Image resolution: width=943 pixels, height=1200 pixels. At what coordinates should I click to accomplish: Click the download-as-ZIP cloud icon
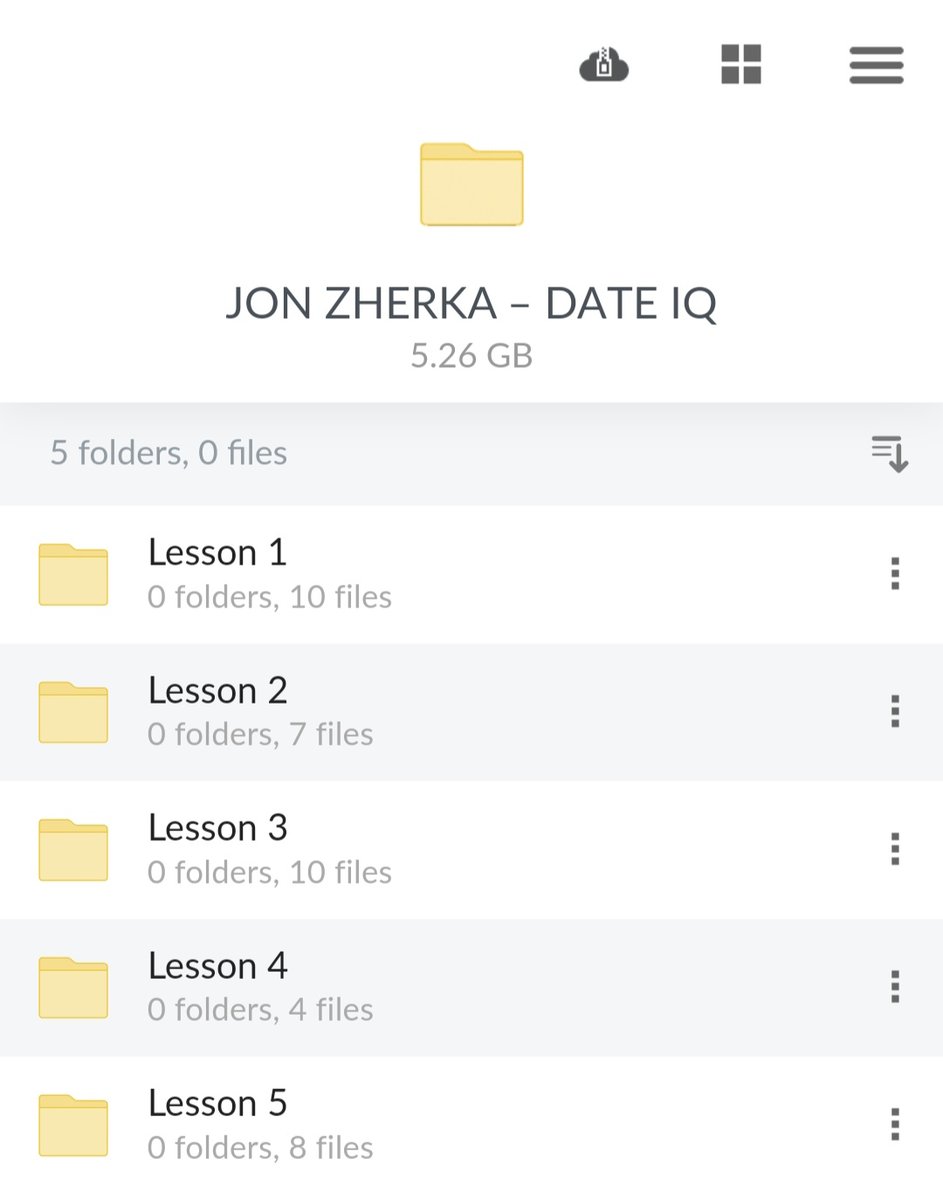coord(604,66)
